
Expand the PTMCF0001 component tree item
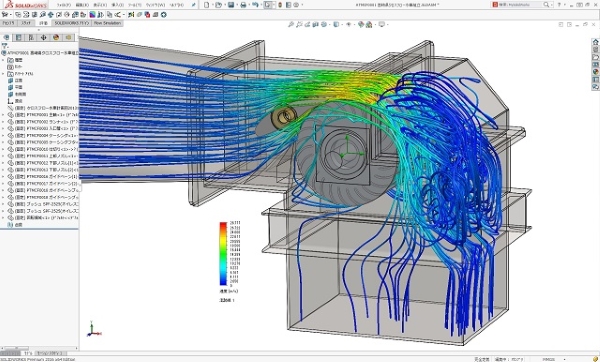(3, 114)
